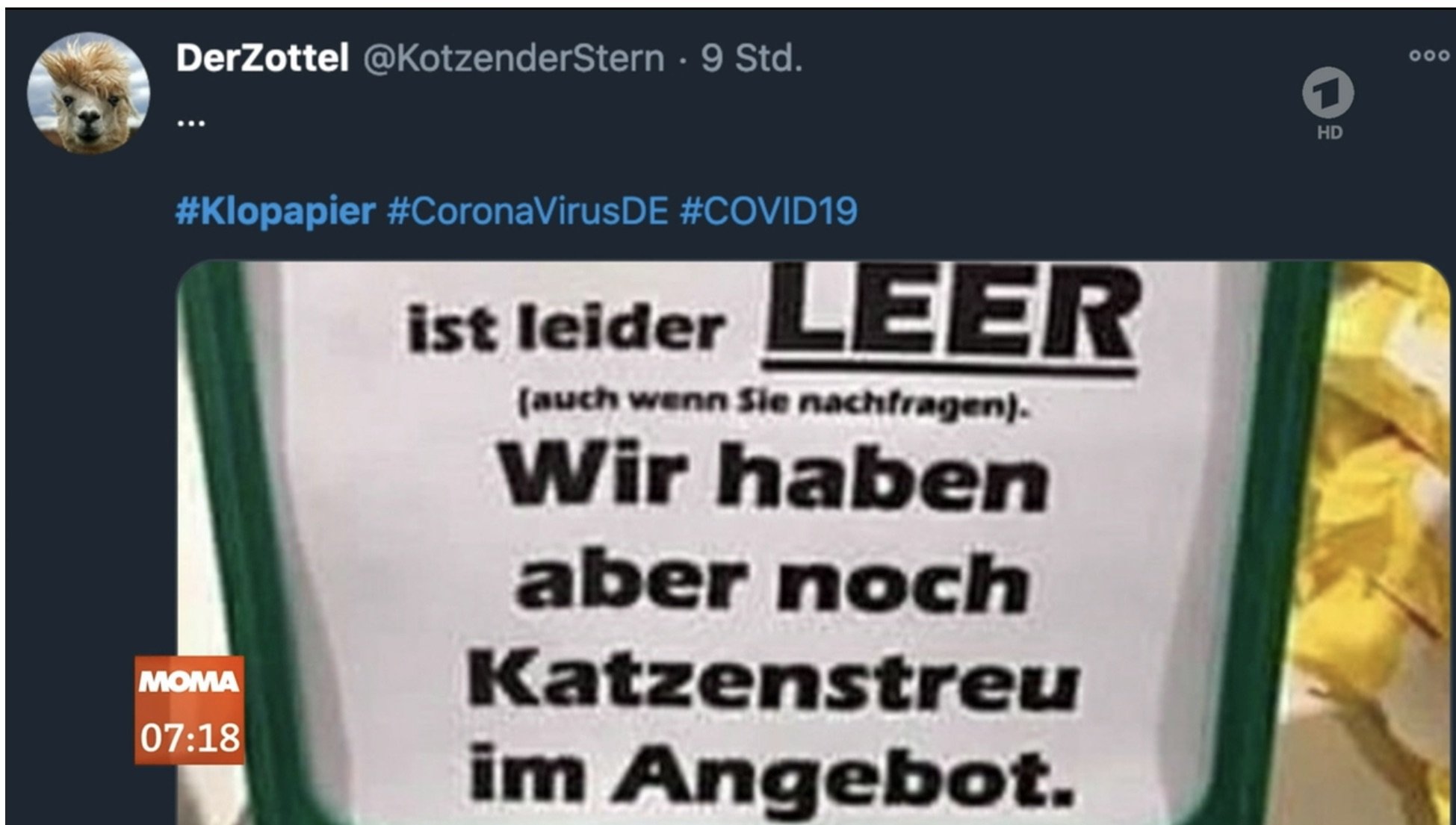Viewport: 1456px width, 825px height.
Task: Click the Katzenstreu word in the image
Action: point(773,681)
